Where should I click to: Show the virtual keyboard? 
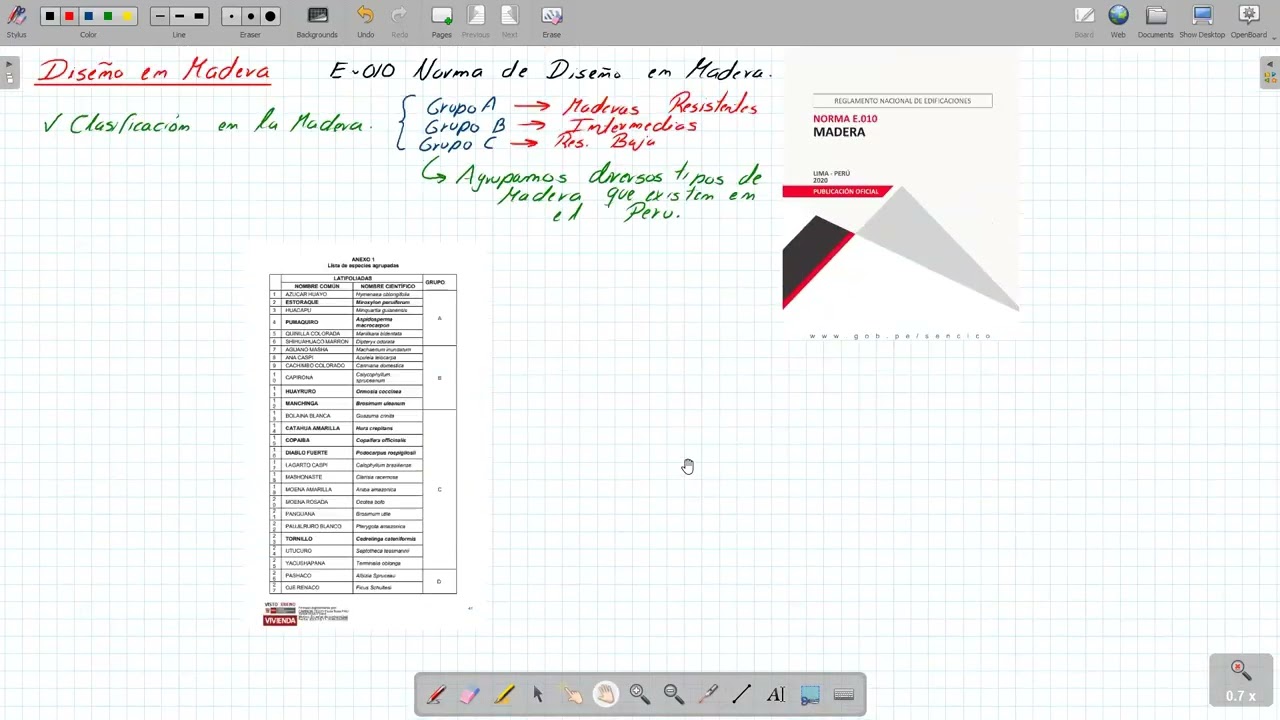pos(844,694)
